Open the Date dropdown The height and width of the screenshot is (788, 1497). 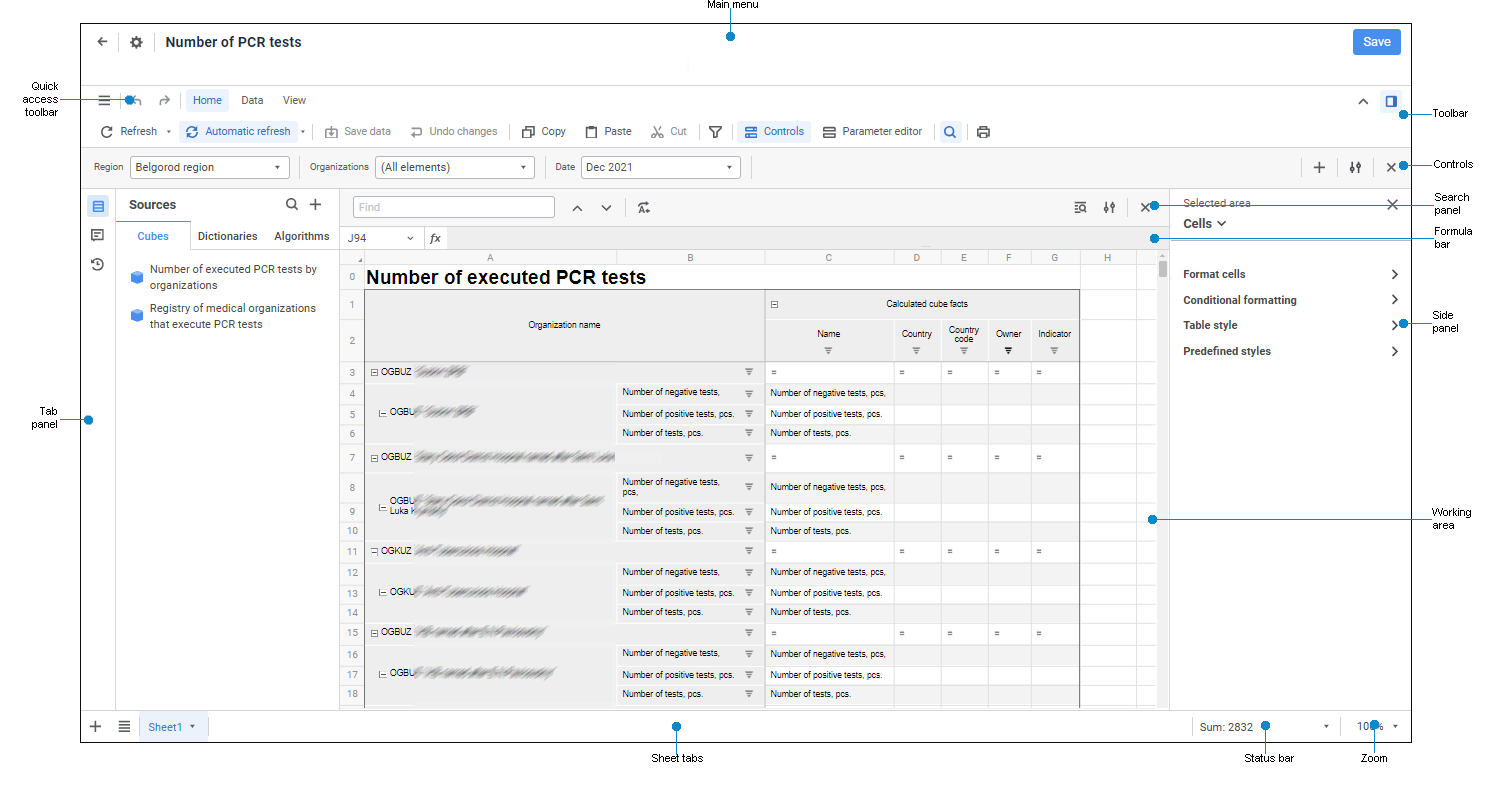(x=660, y=167)
